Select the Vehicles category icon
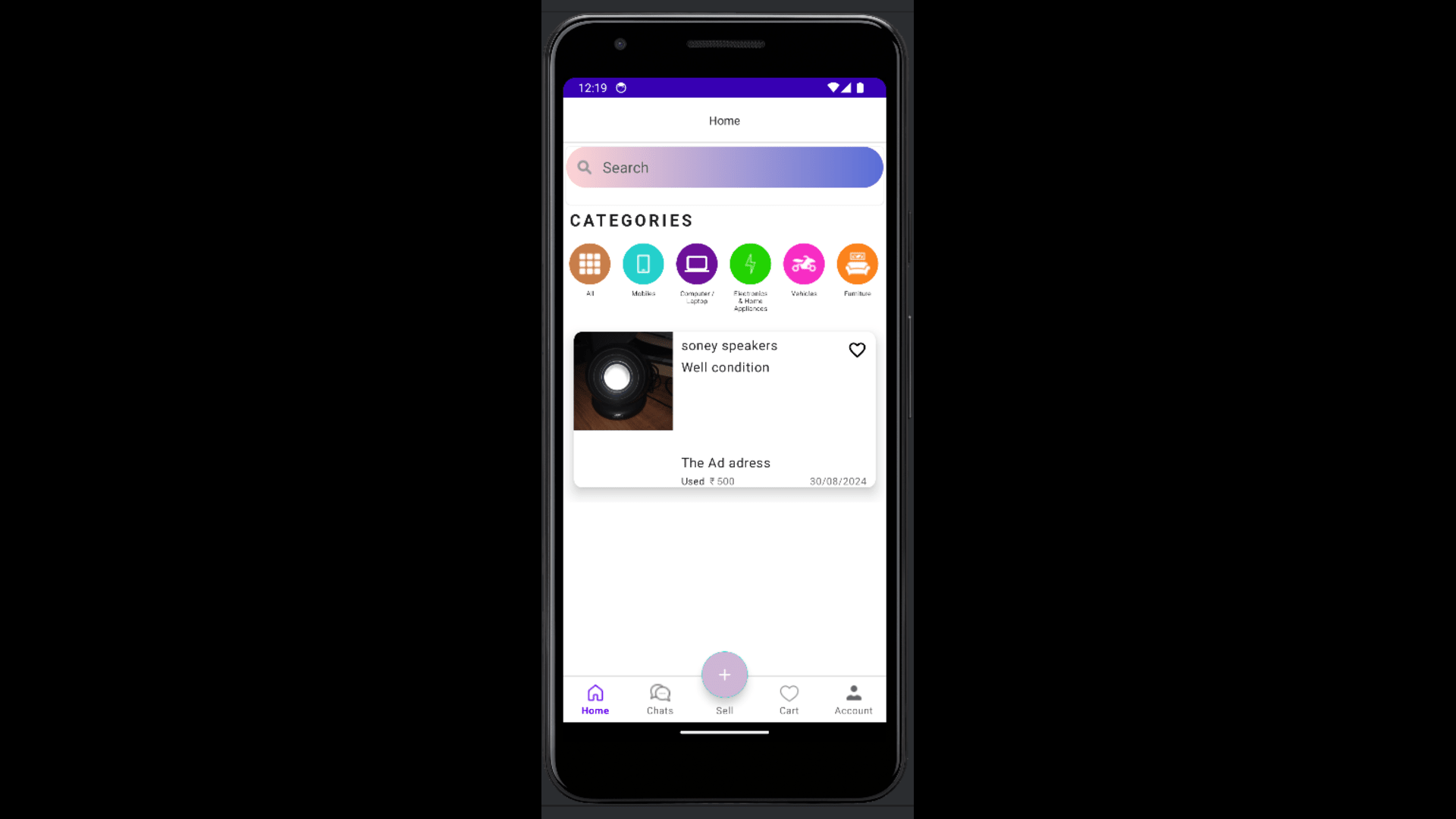Image resolution: width=1456 pixels, height=819 pixels. (x=804, y=263)
